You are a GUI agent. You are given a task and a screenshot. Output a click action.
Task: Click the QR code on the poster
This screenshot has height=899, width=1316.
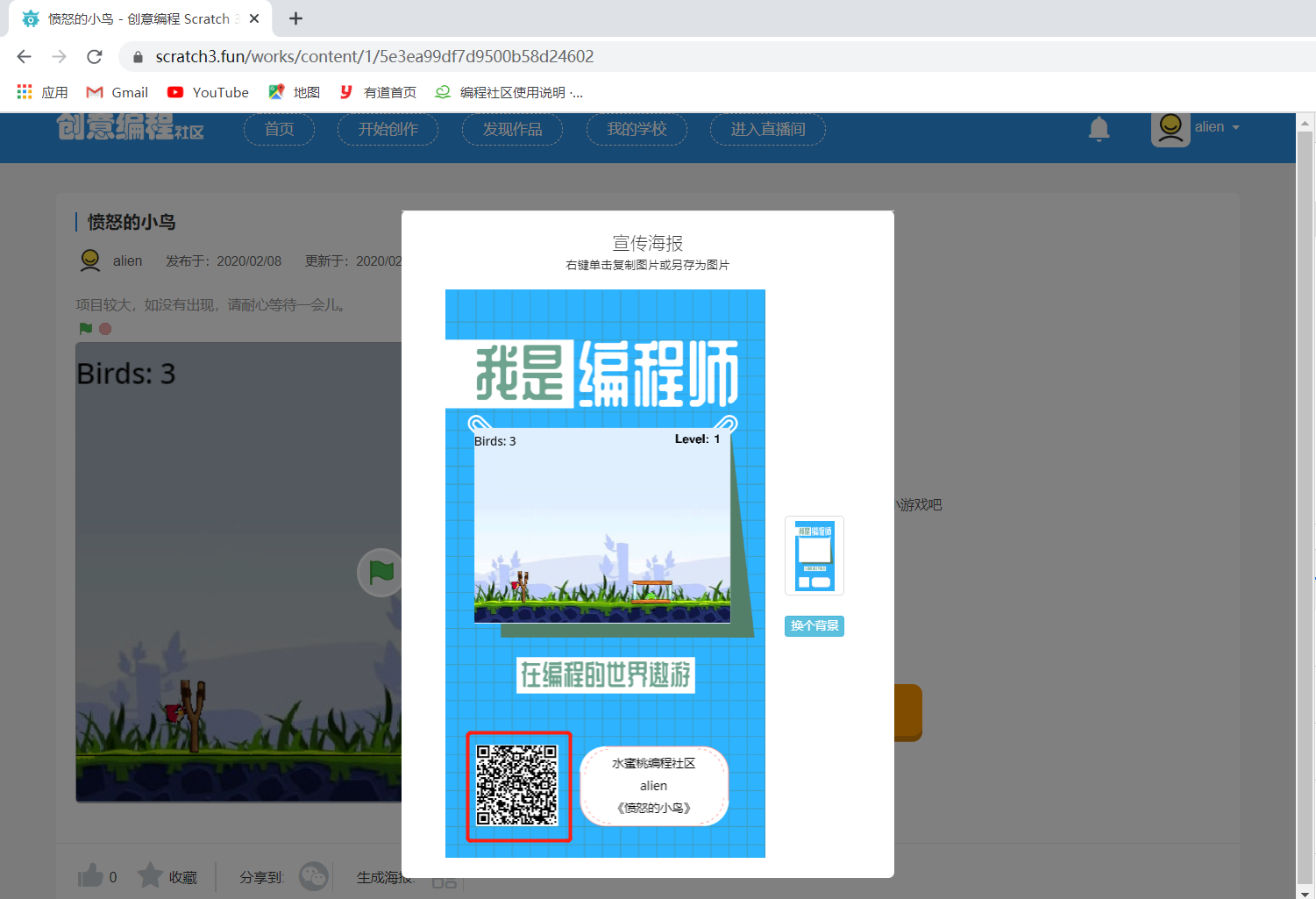pyautogui.click(x=517, y=785)
